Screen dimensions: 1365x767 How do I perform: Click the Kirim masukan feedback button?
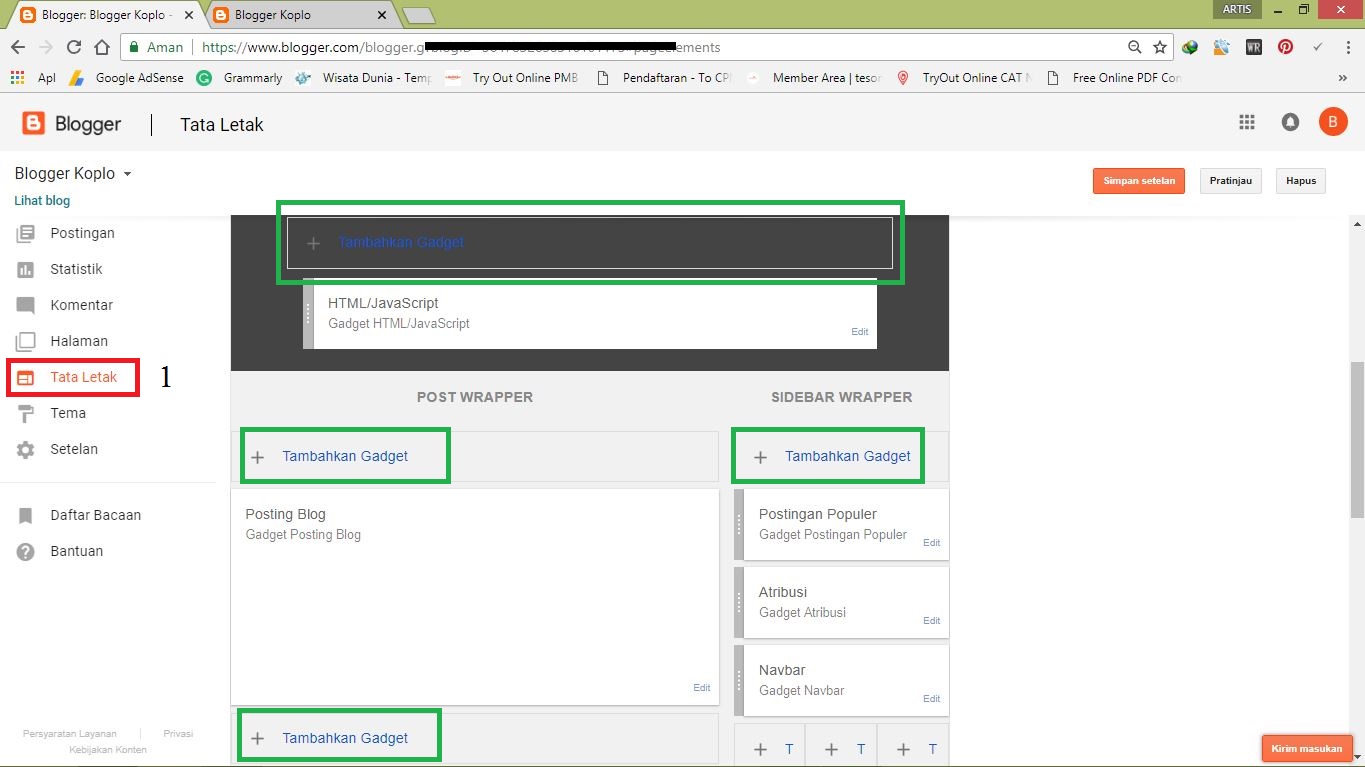click(1307, 748)
